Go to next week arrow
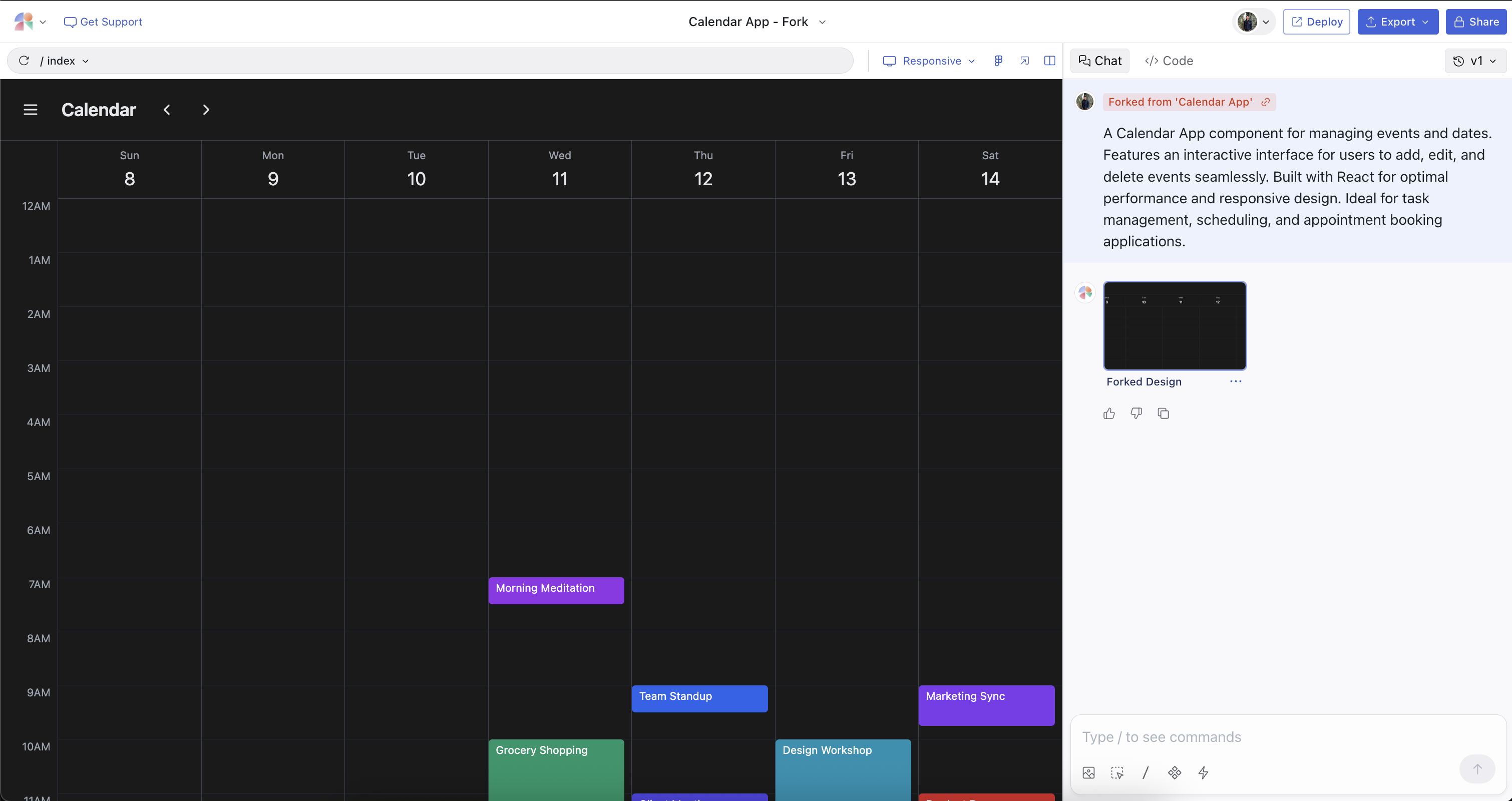This screenshot has height=801, width=1512. point(206,110)
